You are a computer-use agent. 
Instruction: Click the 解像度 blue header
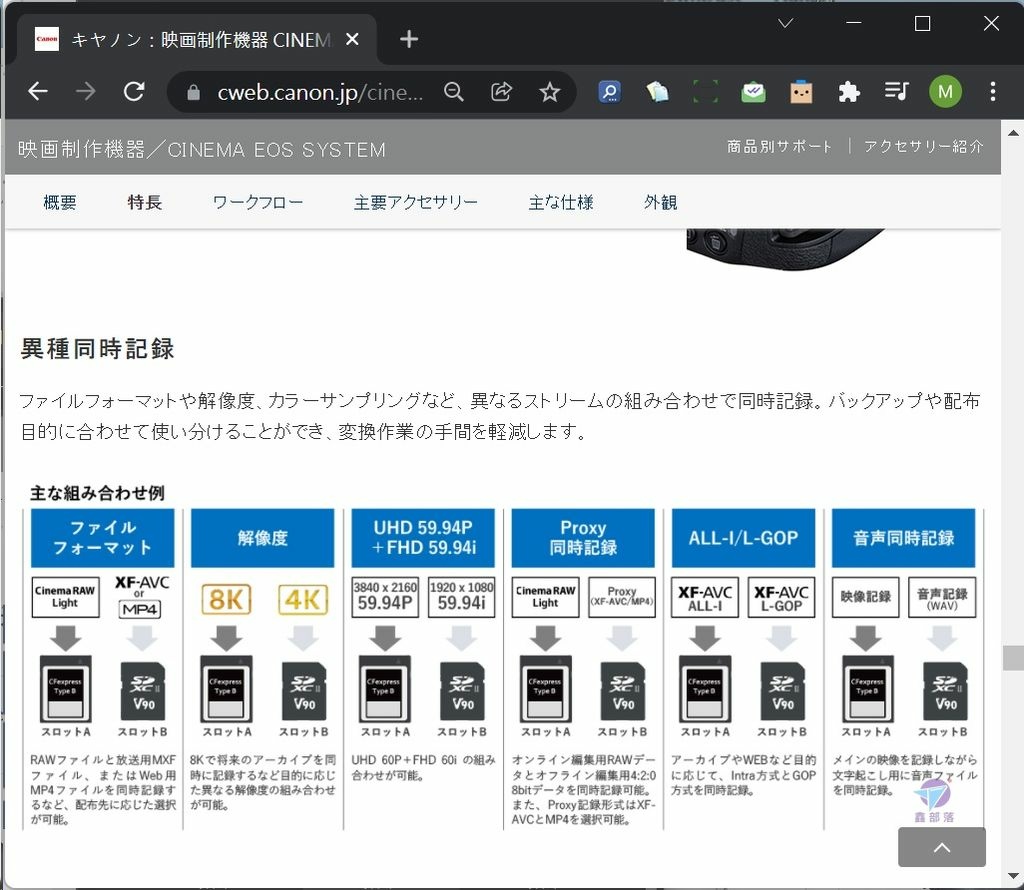[263, 538]
